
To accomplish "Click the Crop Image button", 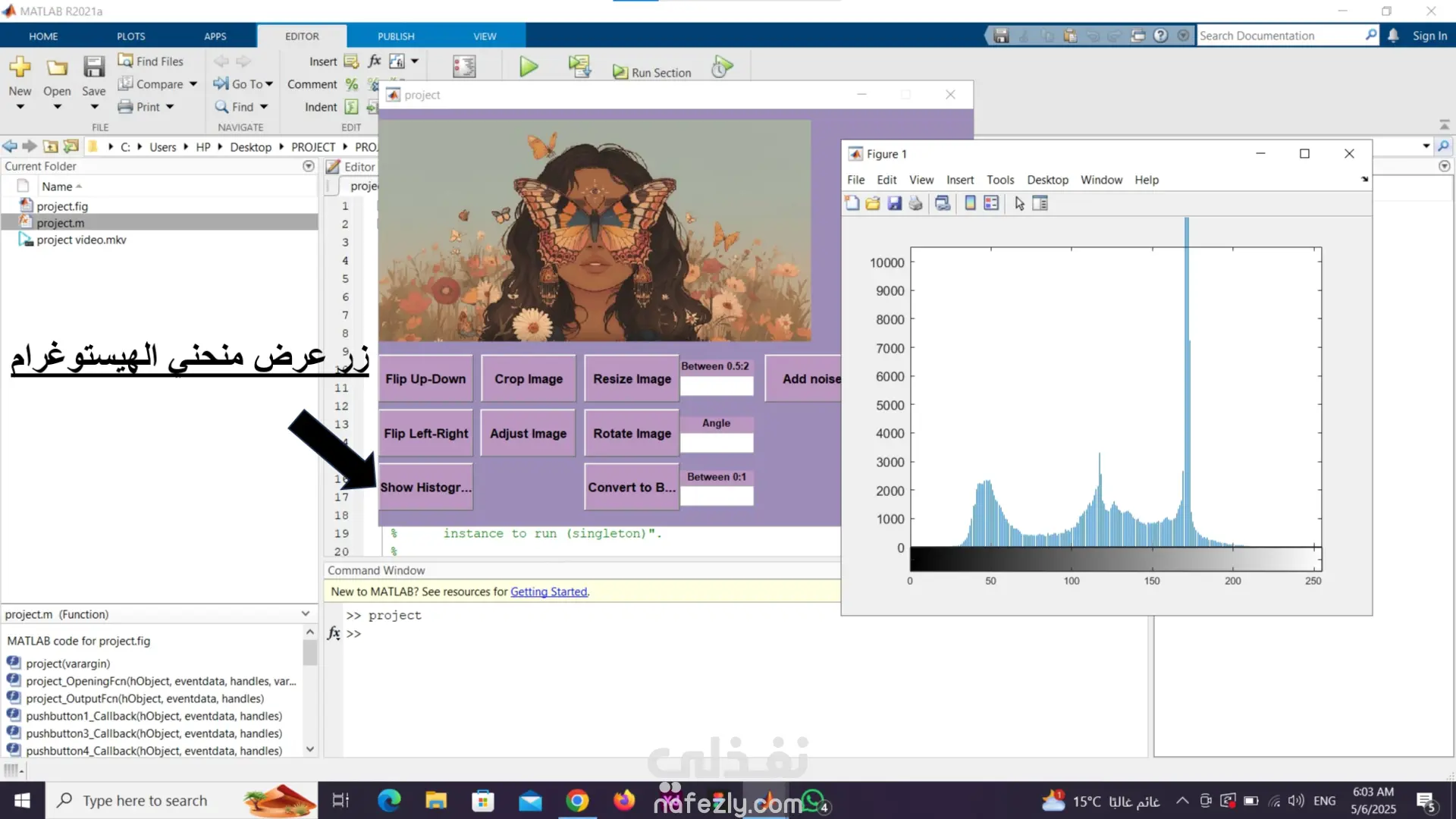I will tap(529, 378).
